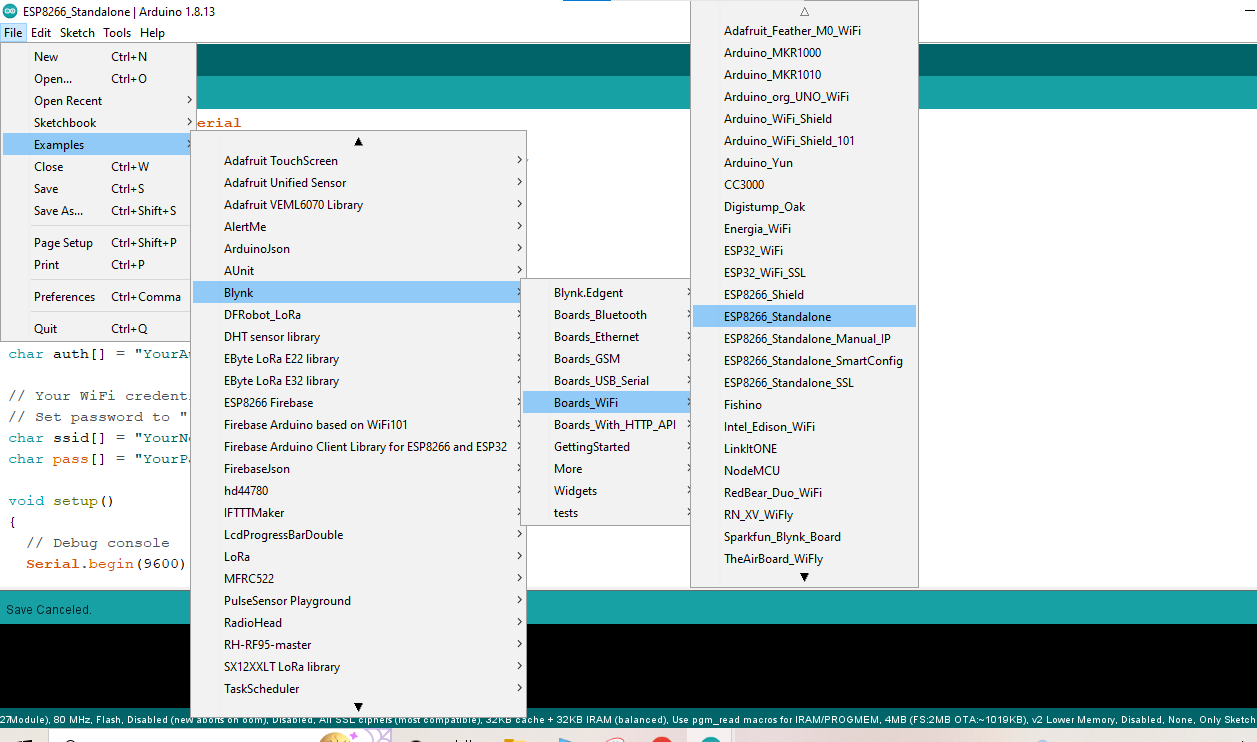Open ESP8266_Standalone_Manual_IP example

tap(804, 339)
